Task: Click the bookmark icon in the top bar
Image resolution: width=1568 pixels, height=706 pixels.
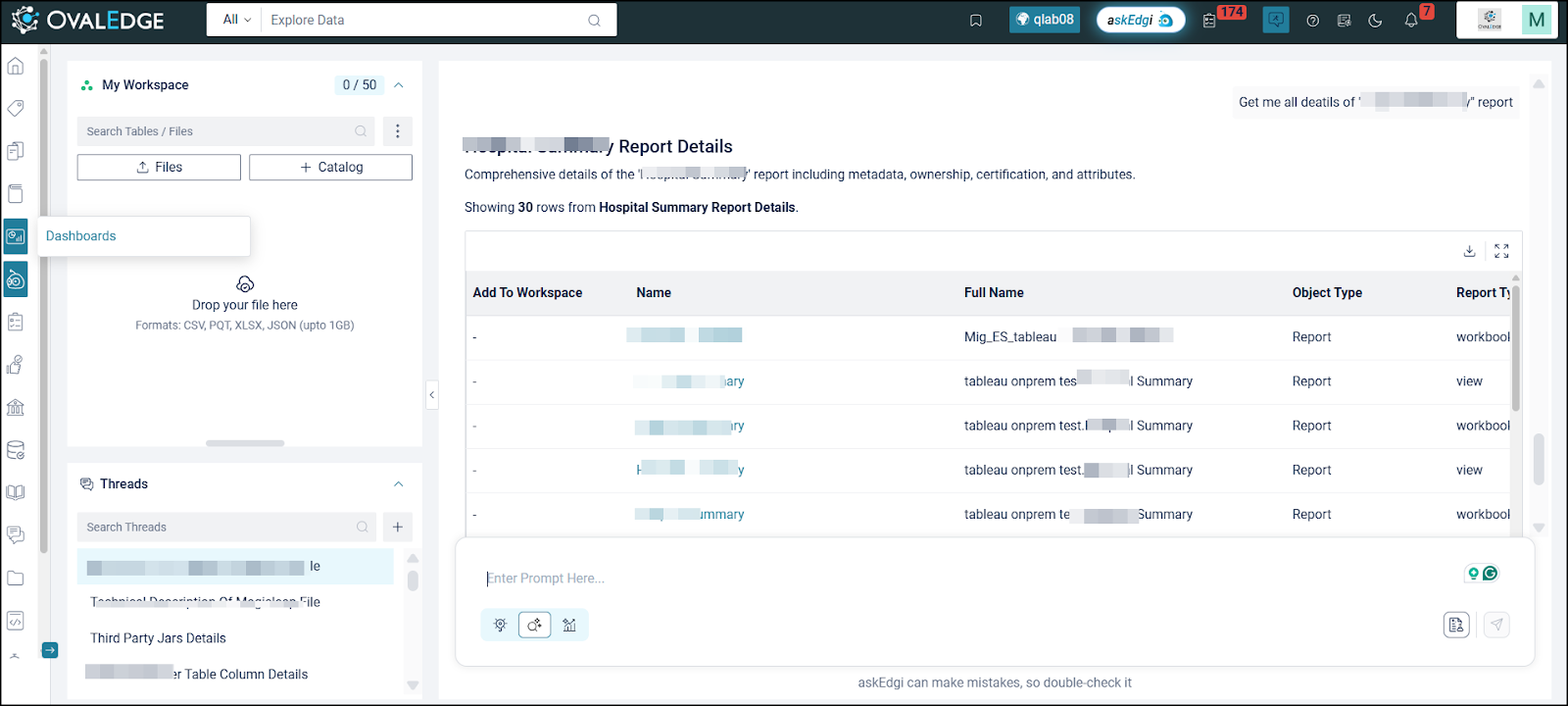Action: click(976, 20)
